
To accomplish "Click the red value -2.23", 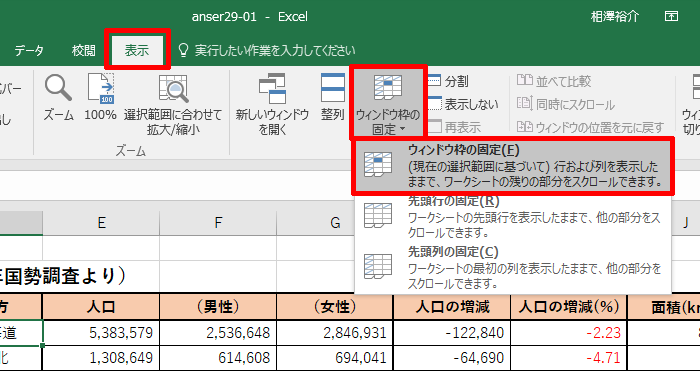I will [604, 333].
